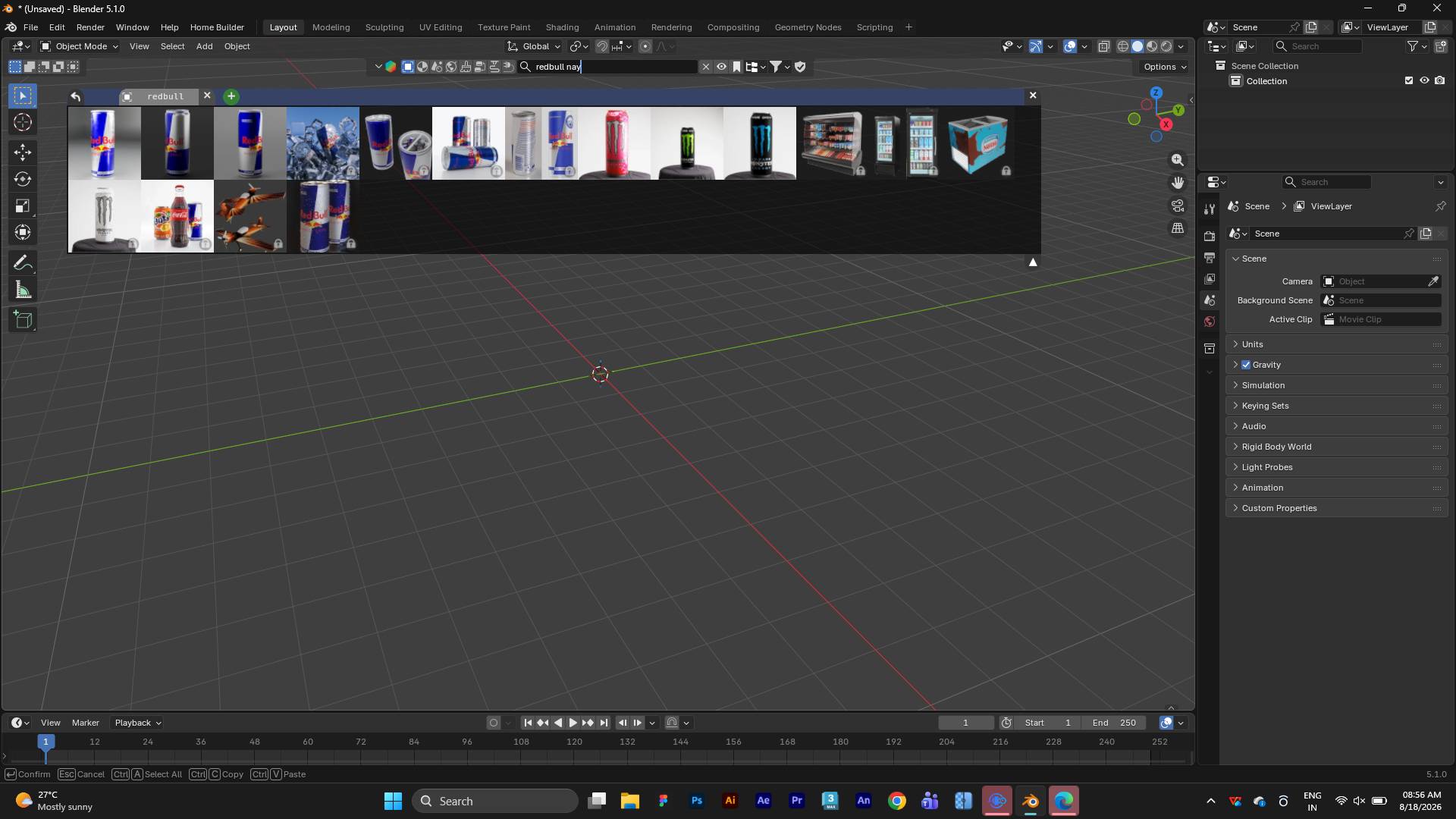Image resolution: width=1456 pixels, height=819 pixels.
Task: Choose the Annotate pencil tool
Action: [x=23, y=263]
